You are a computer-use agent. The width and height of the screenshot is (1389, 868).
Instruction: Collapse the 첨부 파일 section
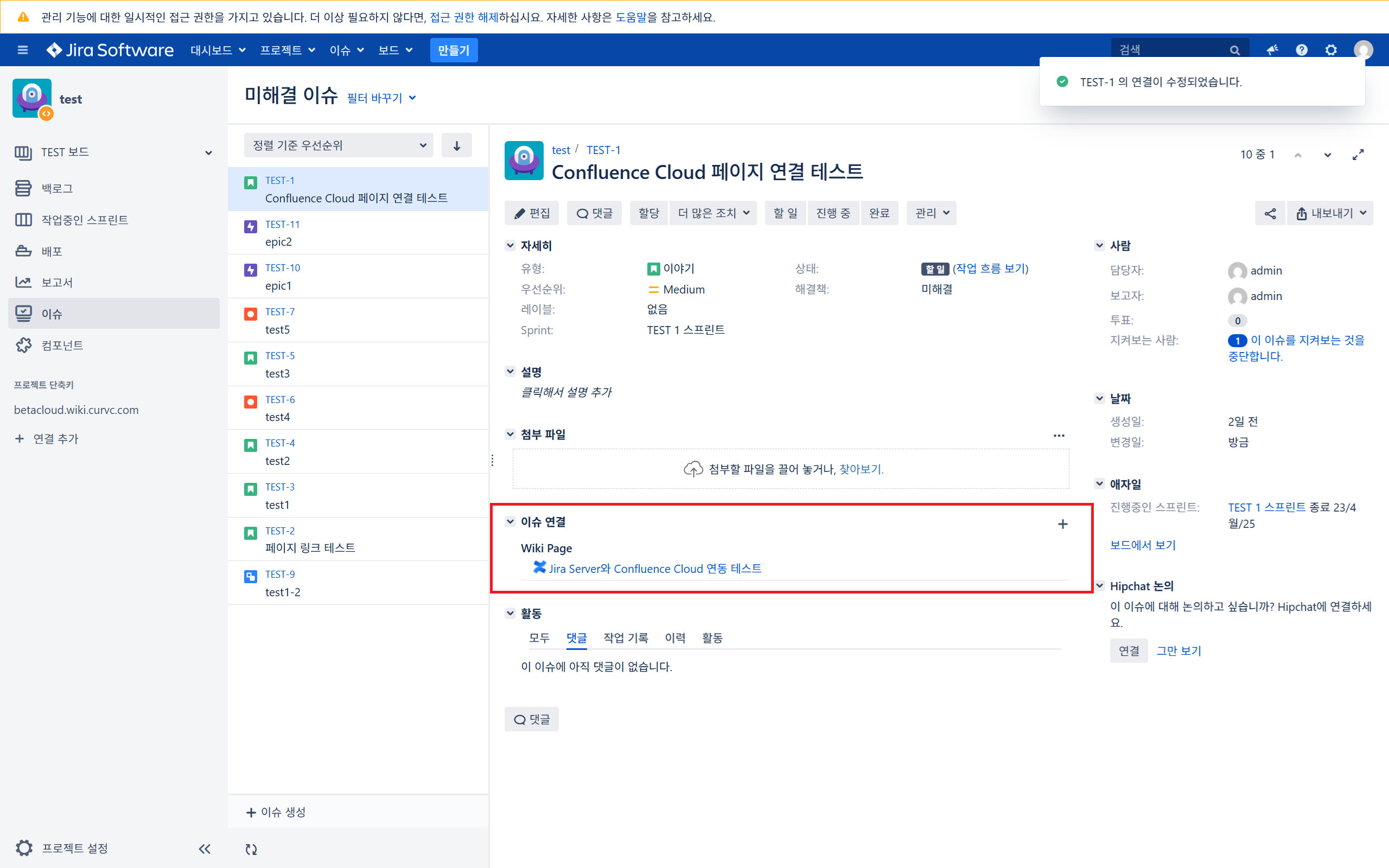[x=510, y=434]
